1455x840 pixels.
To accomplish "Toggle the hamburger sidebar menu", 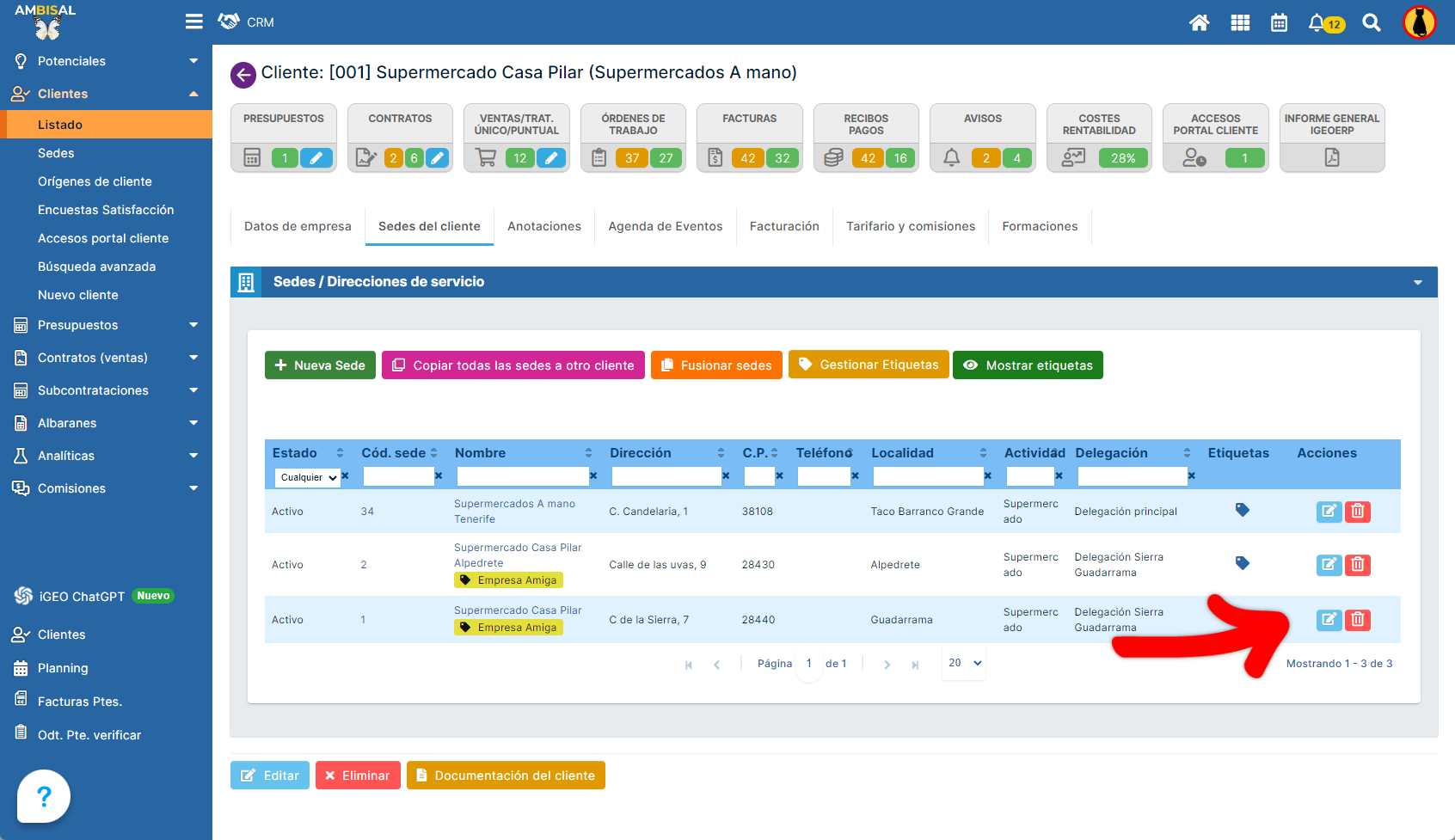I will pos(193,21).
